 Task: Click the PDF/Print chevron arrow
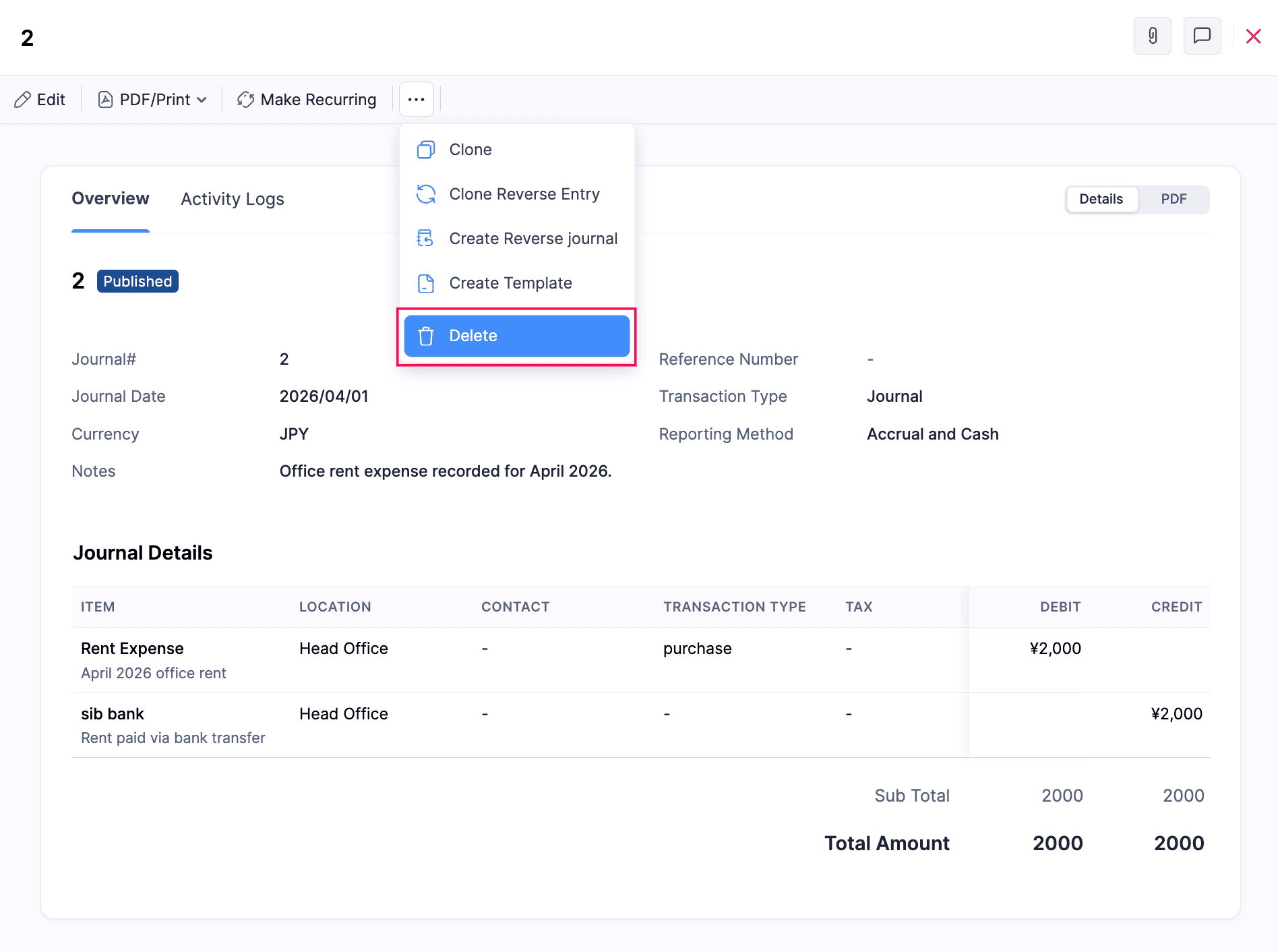click(x=202, y=100)
